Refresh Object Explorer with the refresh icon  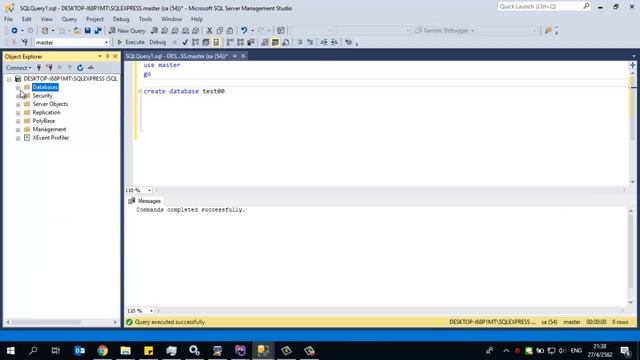pyautogui.click(x=80, y=68)
